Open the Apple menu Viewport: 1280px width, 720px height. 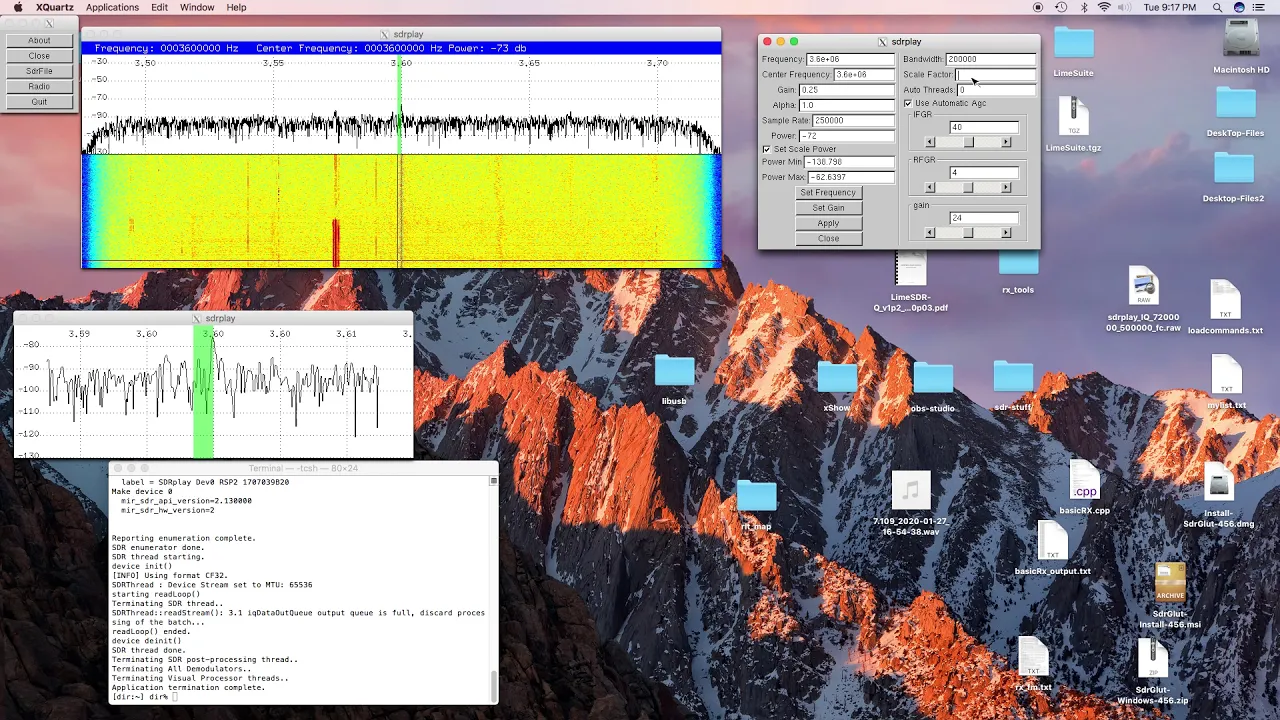[17, 7]
